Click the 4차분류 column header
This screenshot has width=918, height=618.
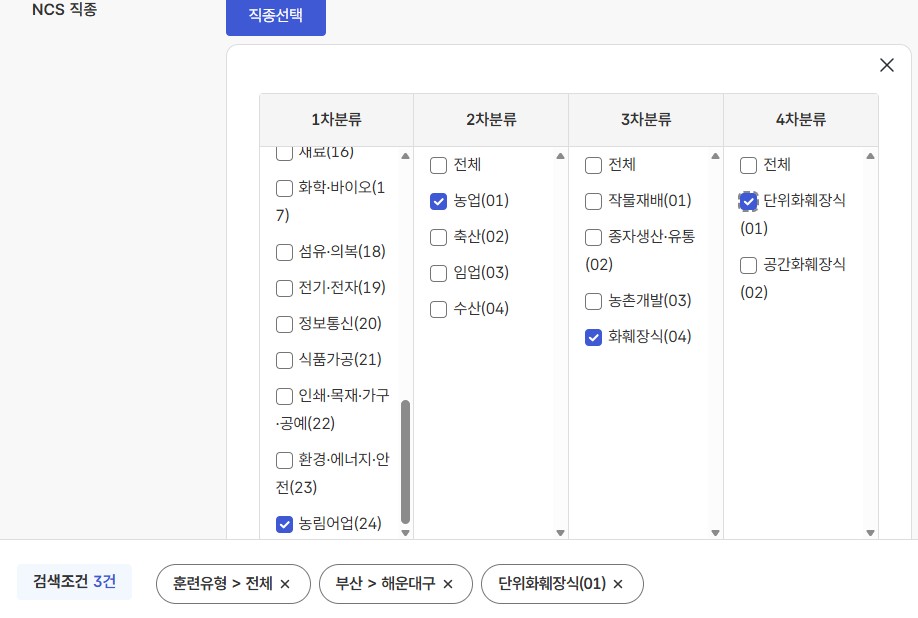[x=800, y=120]
